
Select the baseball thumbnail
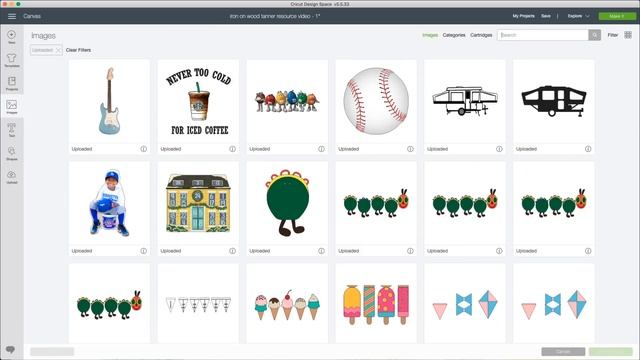click(x=376, y=101)
